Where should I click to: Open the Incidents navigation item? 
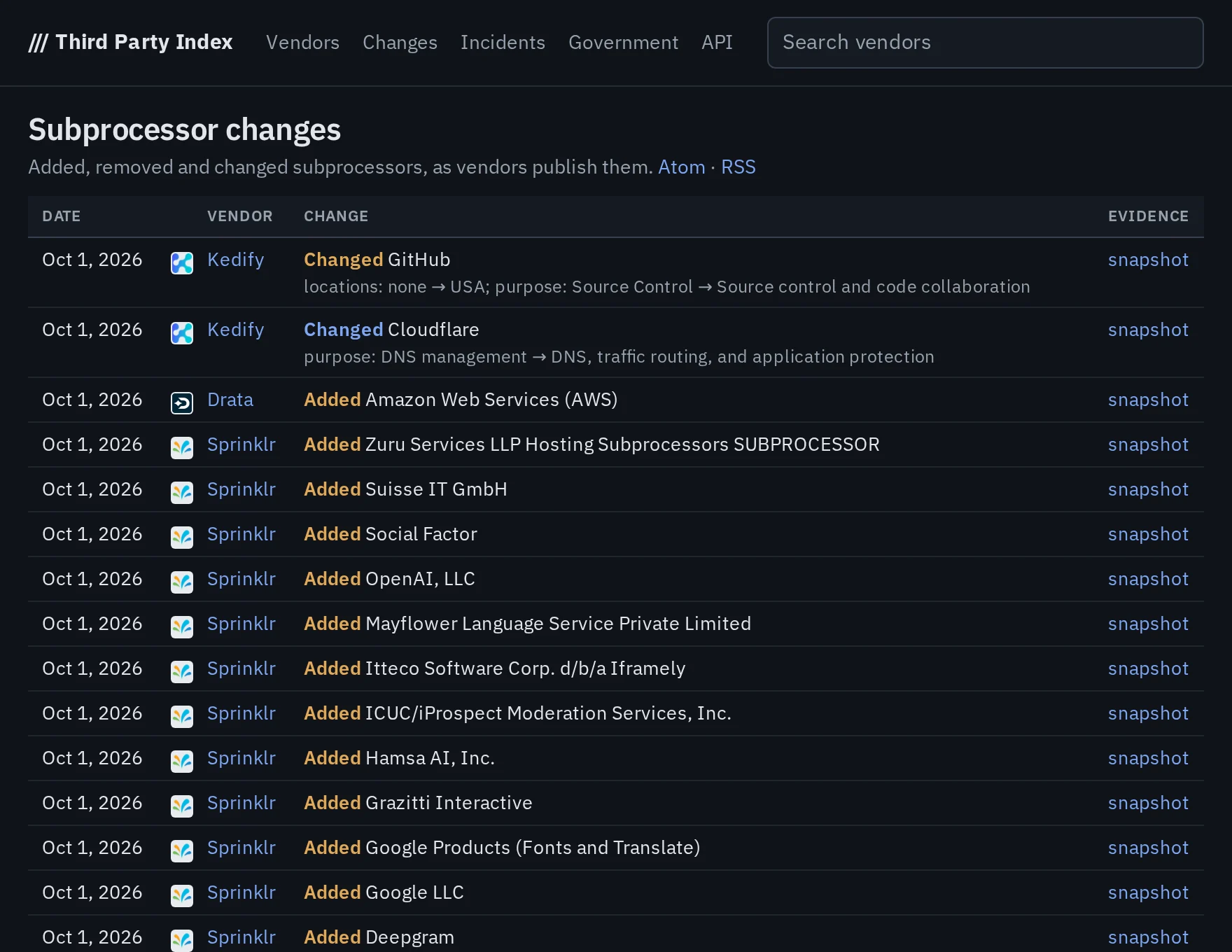tap(503, 42)
